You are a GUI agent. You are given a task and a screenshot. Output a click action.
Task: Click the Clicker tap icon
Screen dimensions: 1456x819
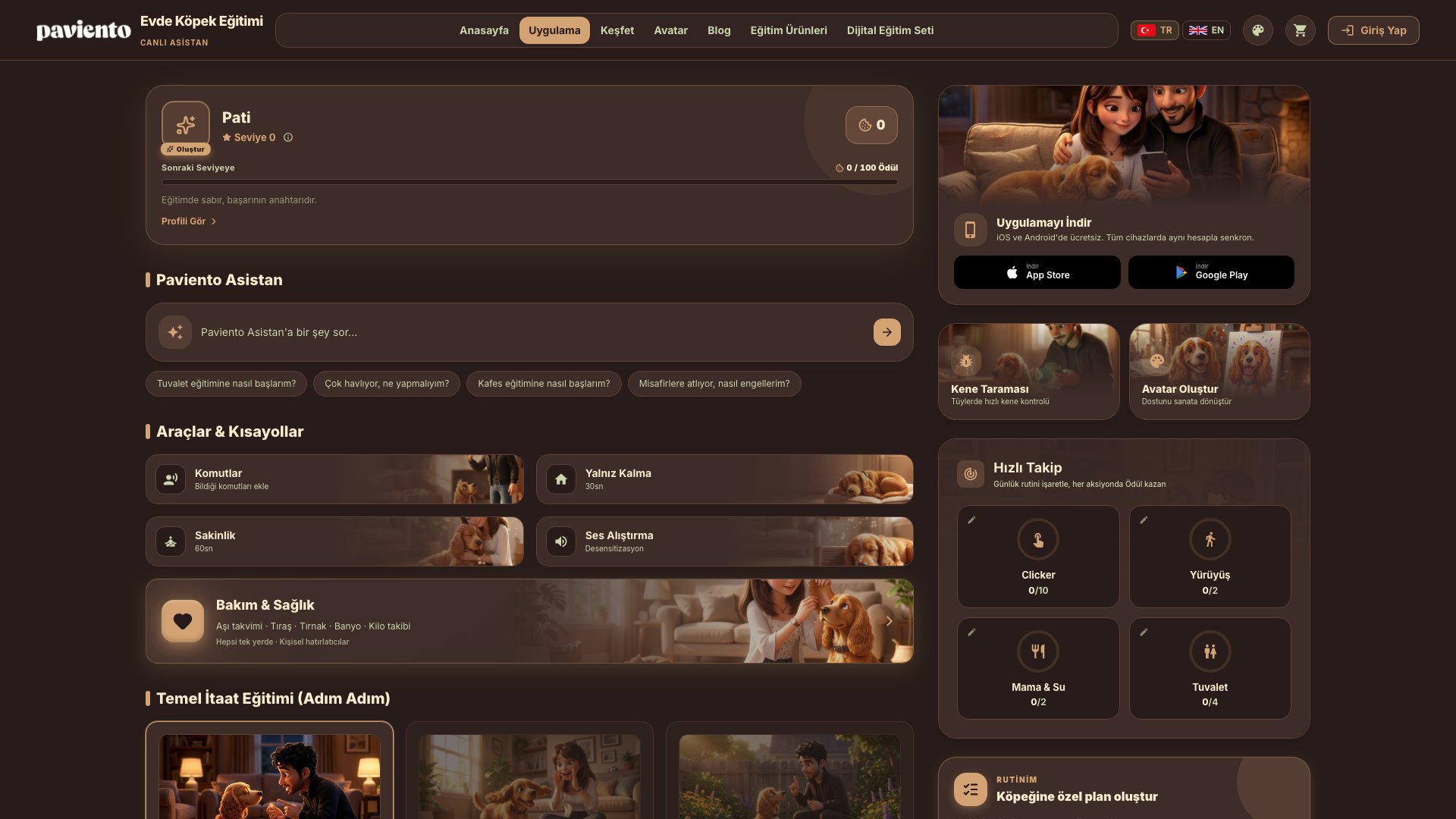tap(1038, 539)
